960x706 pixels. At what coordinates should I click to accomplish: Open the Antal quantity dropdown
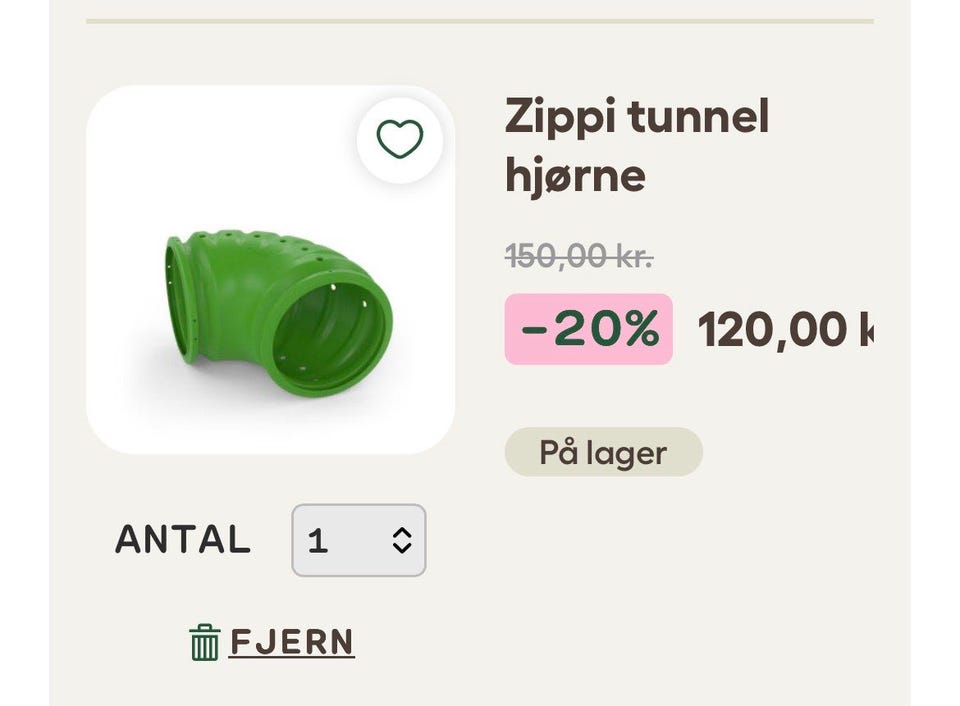point(358,540)
